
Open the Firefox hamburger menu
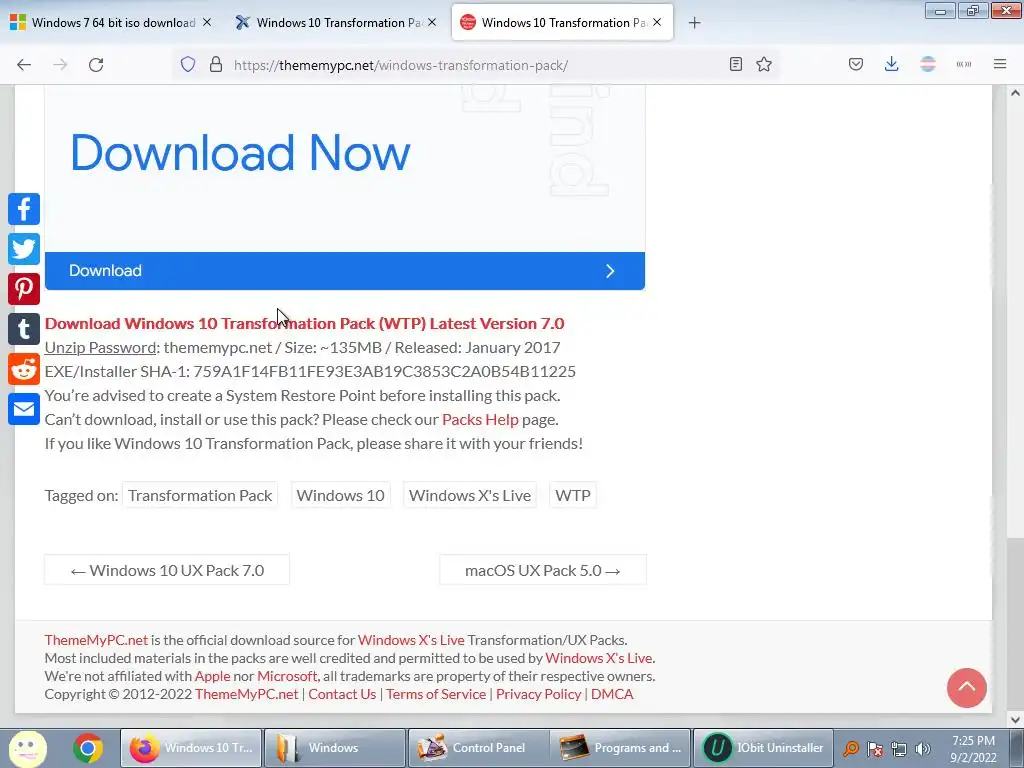coord(1000,64)
